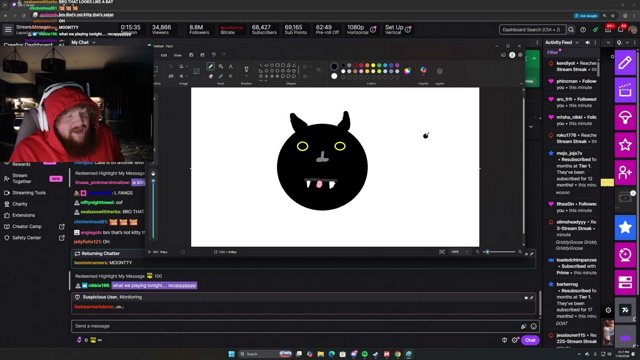Click the Redo arrow in Paint
This screenshot has height=360, width=640.
pyautogui.click(x=224, y=55)
